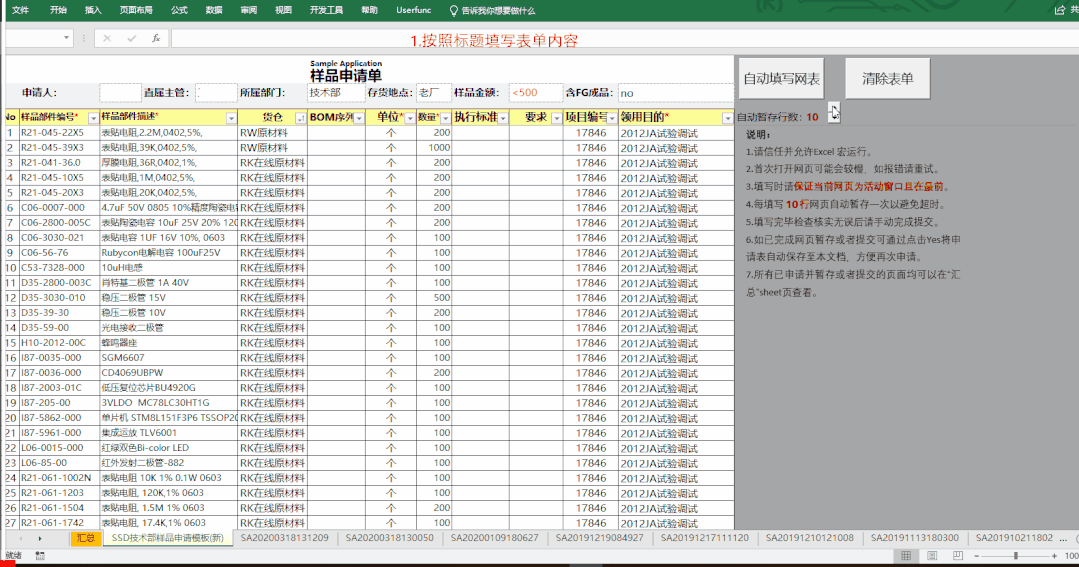Screen dimensions: 1079x567
Task: Click the formula bar cancel X icon
Action: [x=107, y=39]
